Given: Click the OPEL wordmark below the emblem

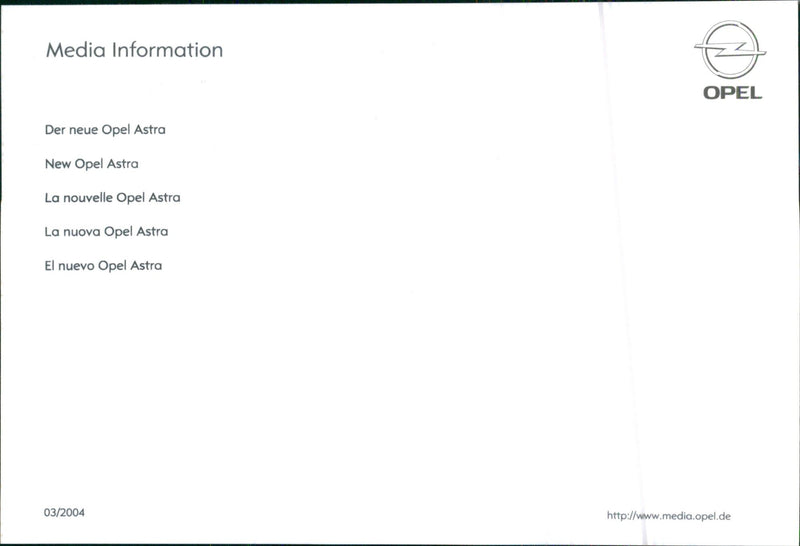Looking at the screenshot, I should pos(732,93).
